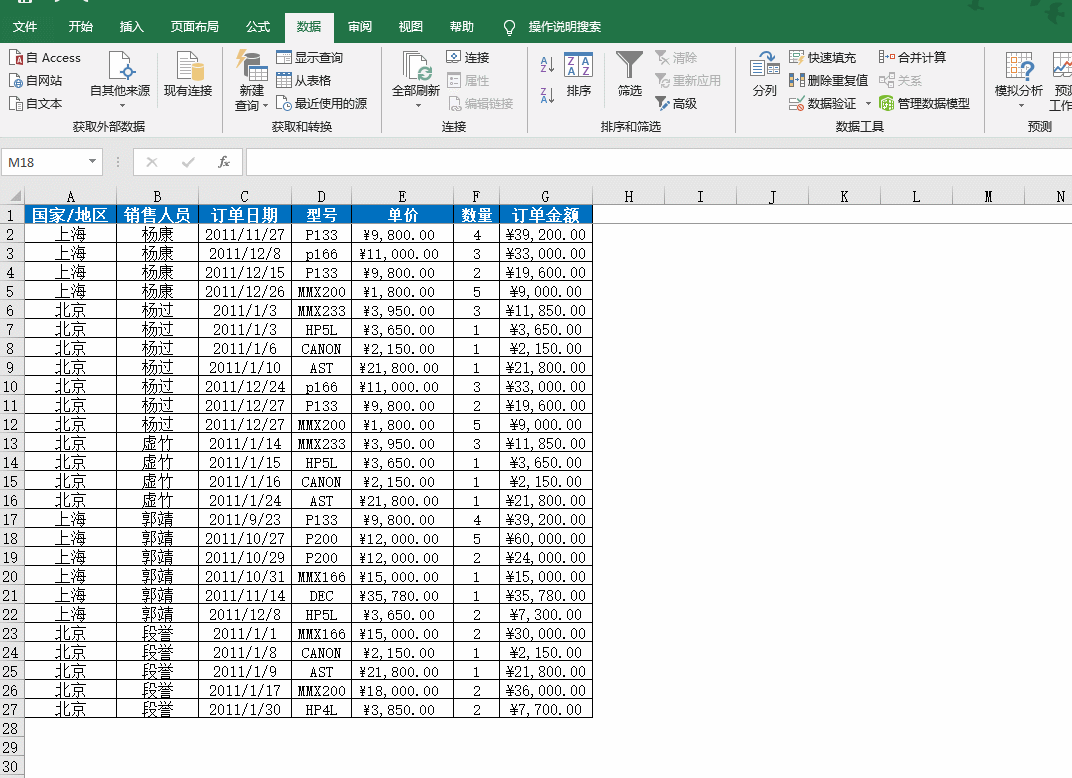Click the lightbulb Tell Me search

(x=509, y=27)
